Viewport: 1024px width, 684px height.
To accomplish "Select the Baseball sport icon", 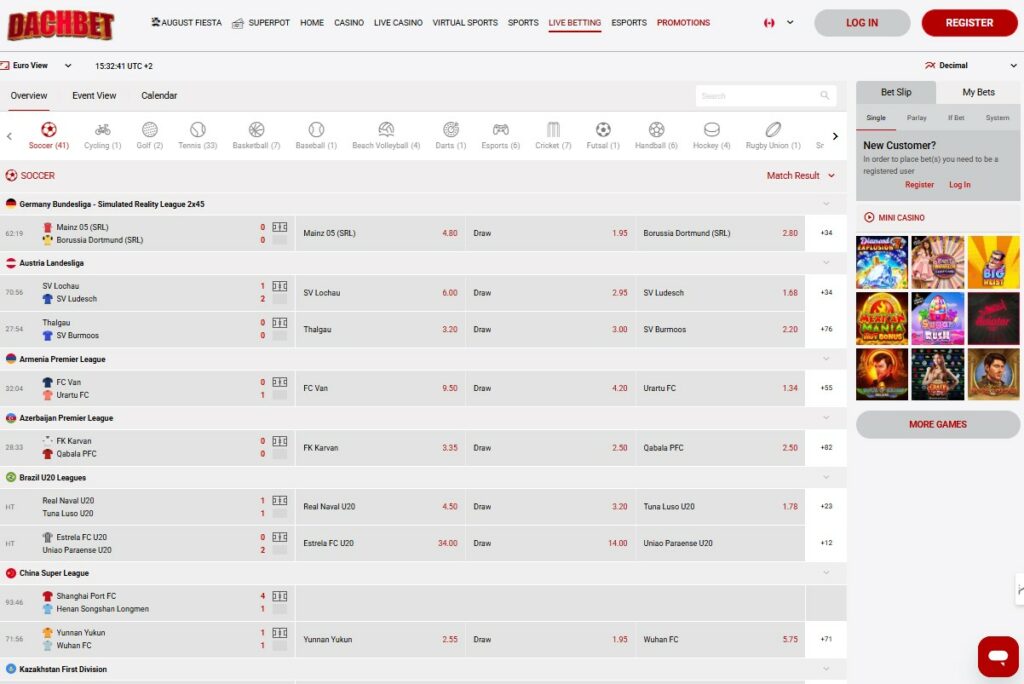I will [316, 135].
